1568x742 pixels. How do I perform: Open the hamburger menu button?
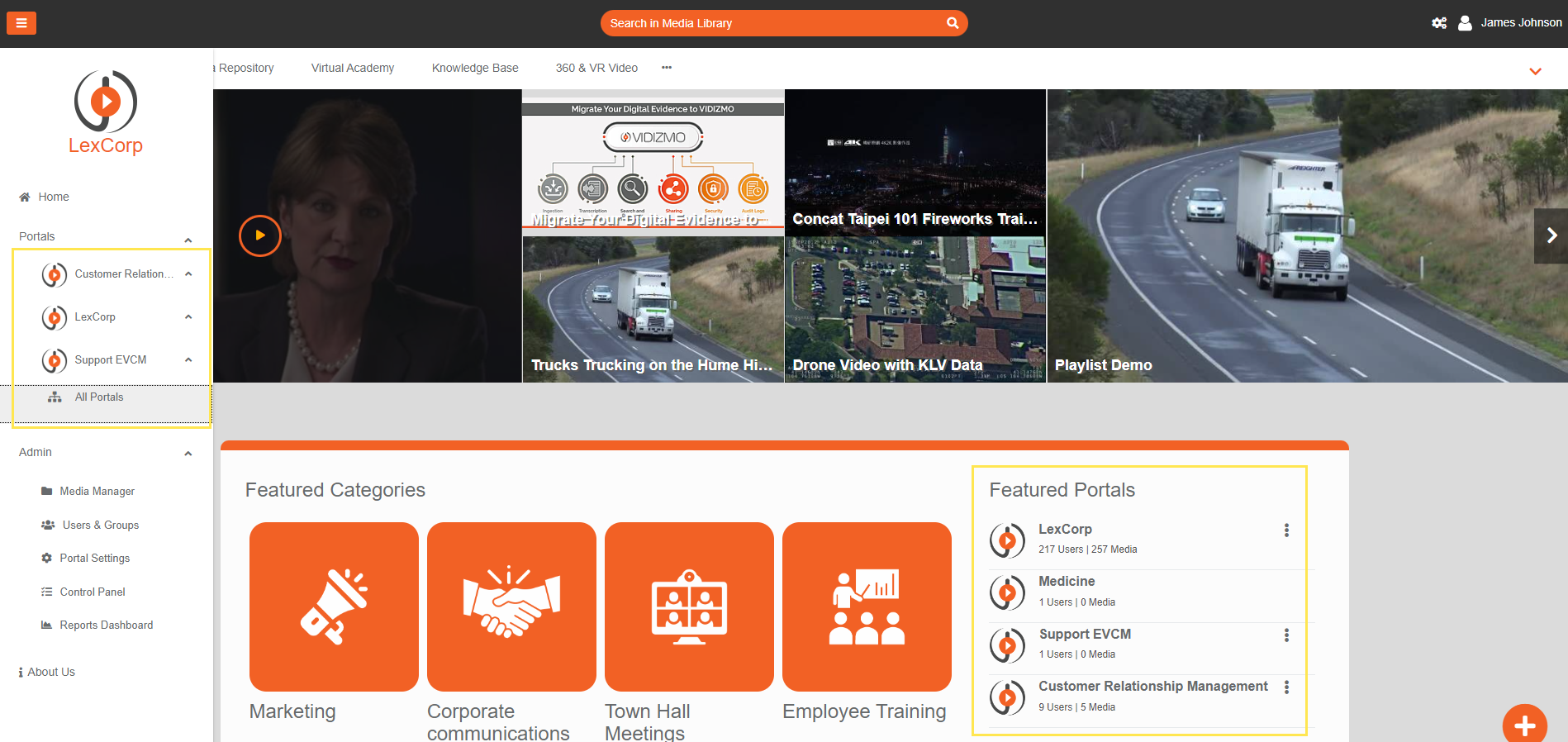click(x=21, y=23)
